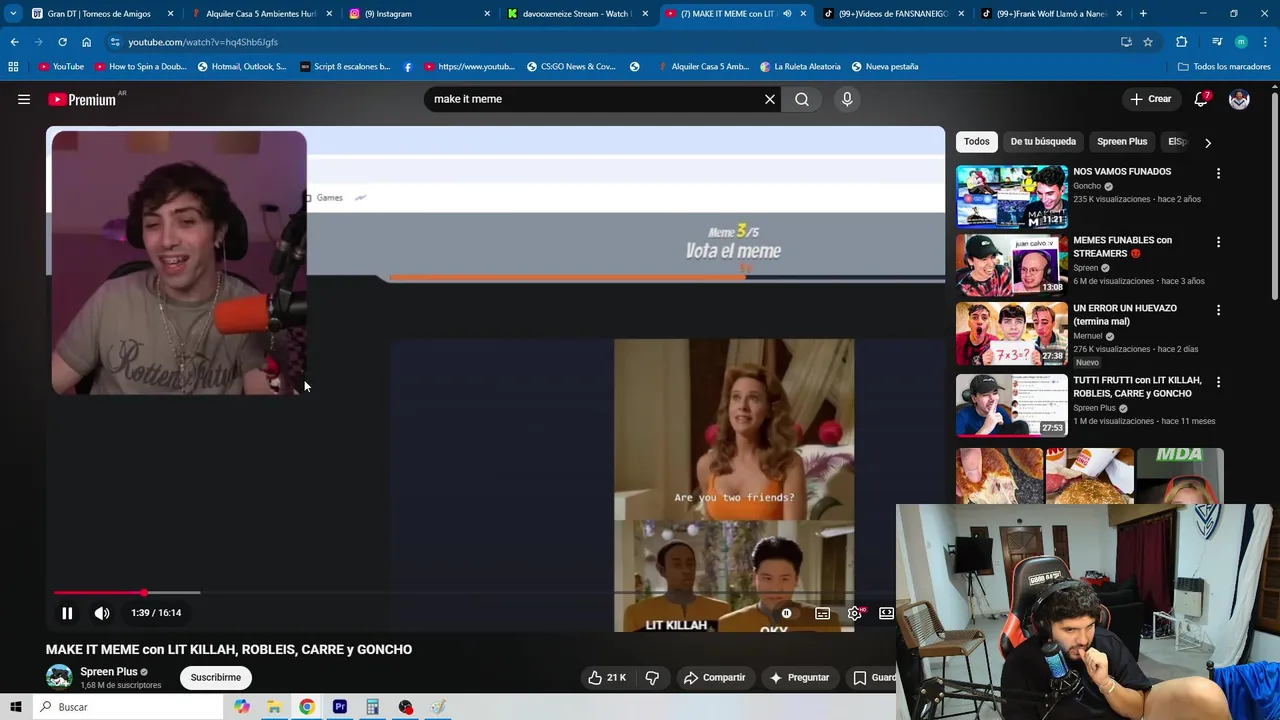Open the YouTube bookmark
The width and height of the screenshot is (1280, 720).
click(x=61, y=67)
